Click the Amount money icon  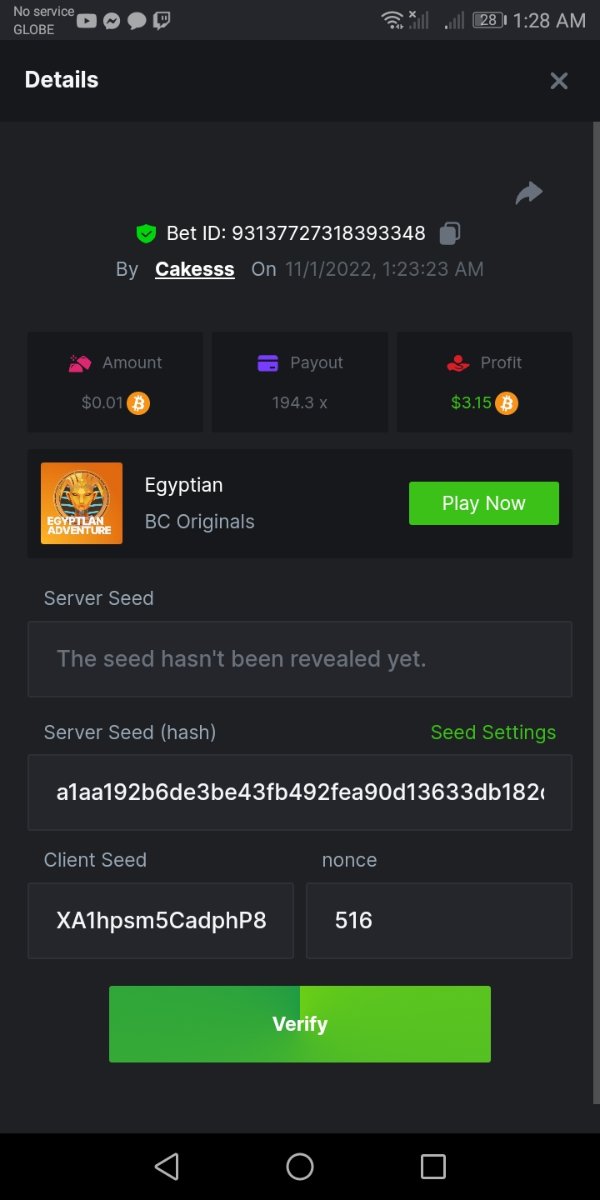pos(80,363)
